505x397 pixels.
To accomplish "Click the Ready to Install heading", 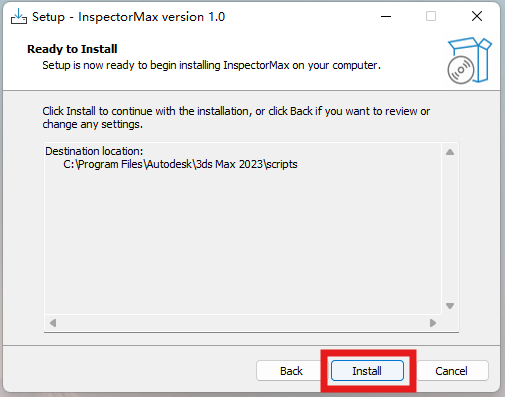I will [72, 49].
